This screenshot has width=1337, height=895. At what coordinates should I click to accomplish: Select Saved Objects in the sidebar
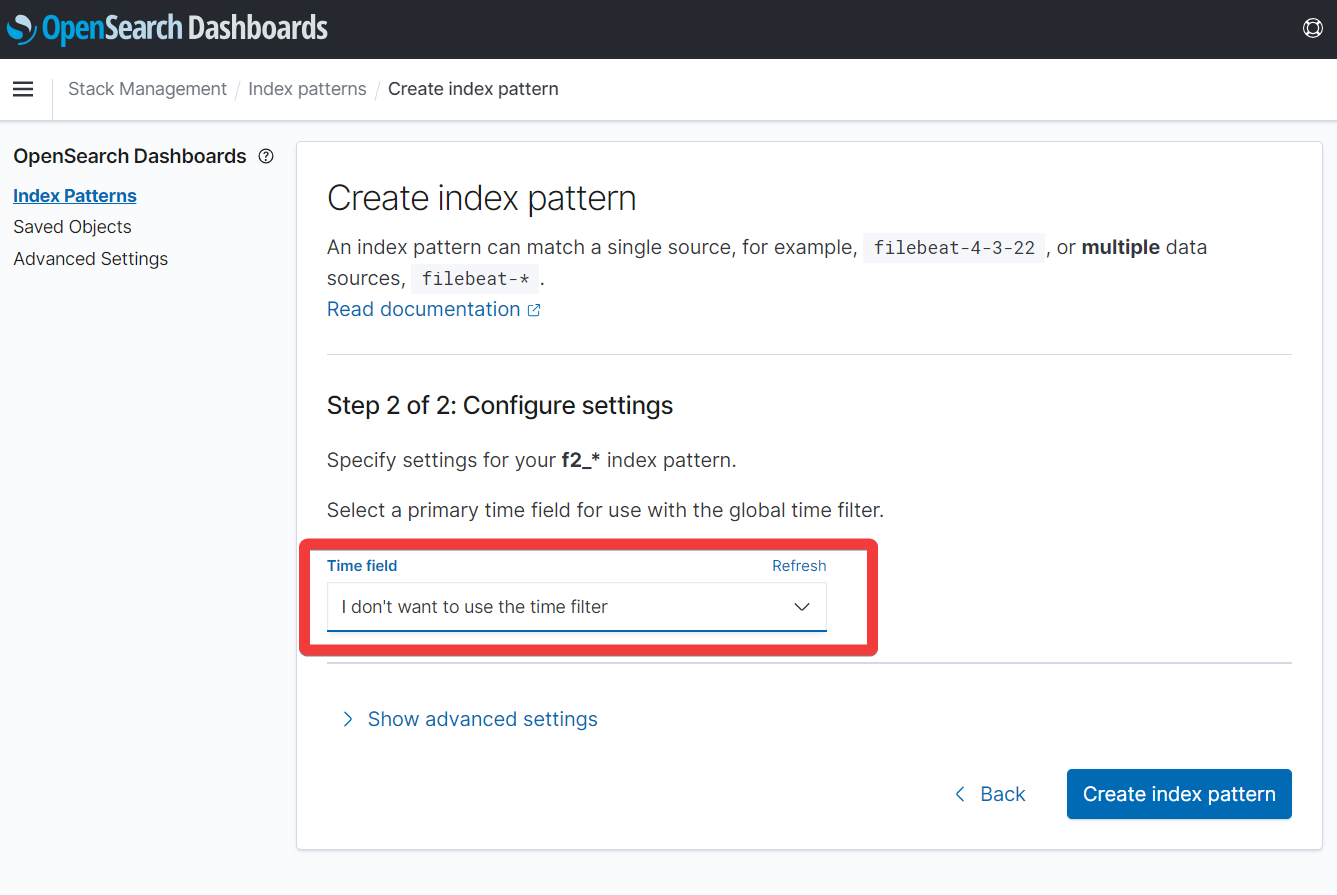pyautogui.click(x=72, y=227)
